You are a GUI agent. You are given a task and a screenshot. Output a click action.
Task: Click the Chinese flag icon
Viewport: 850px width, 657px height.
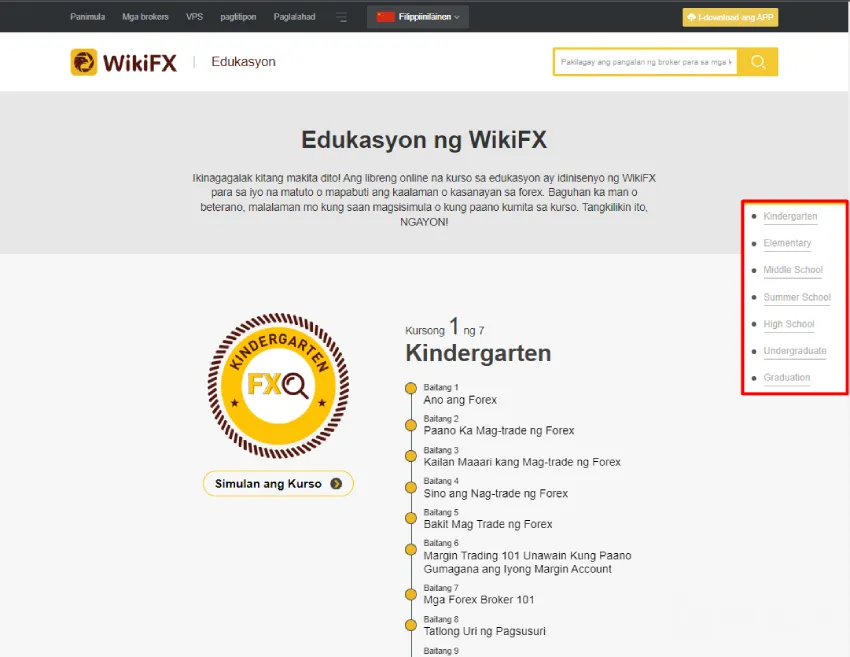point(385,17)
